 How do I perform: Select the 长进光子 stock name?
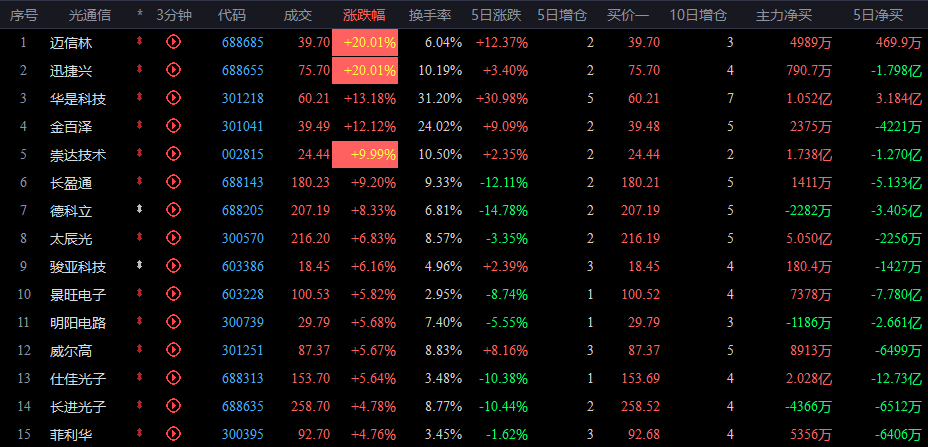(x=78, y=407)
